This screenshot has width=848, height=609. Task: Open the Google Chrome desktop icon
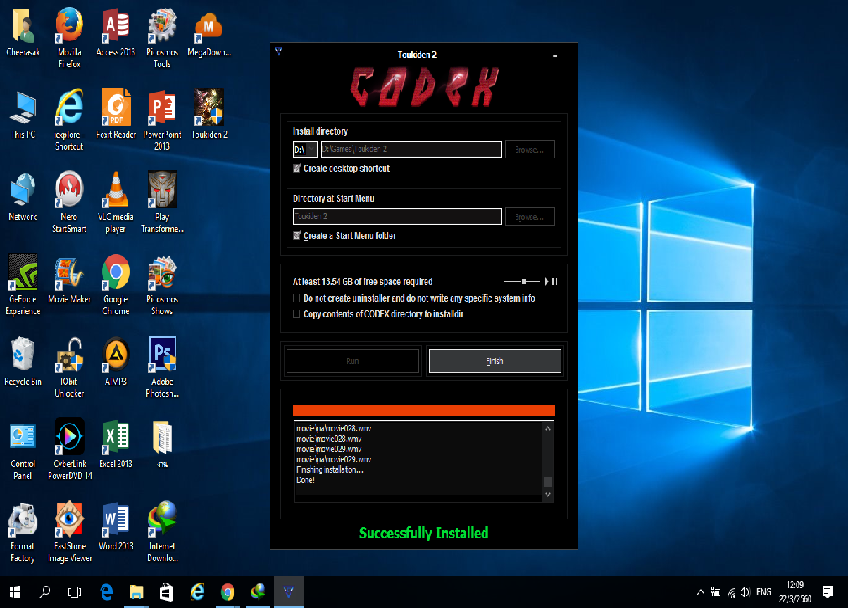tap(116, 284)
